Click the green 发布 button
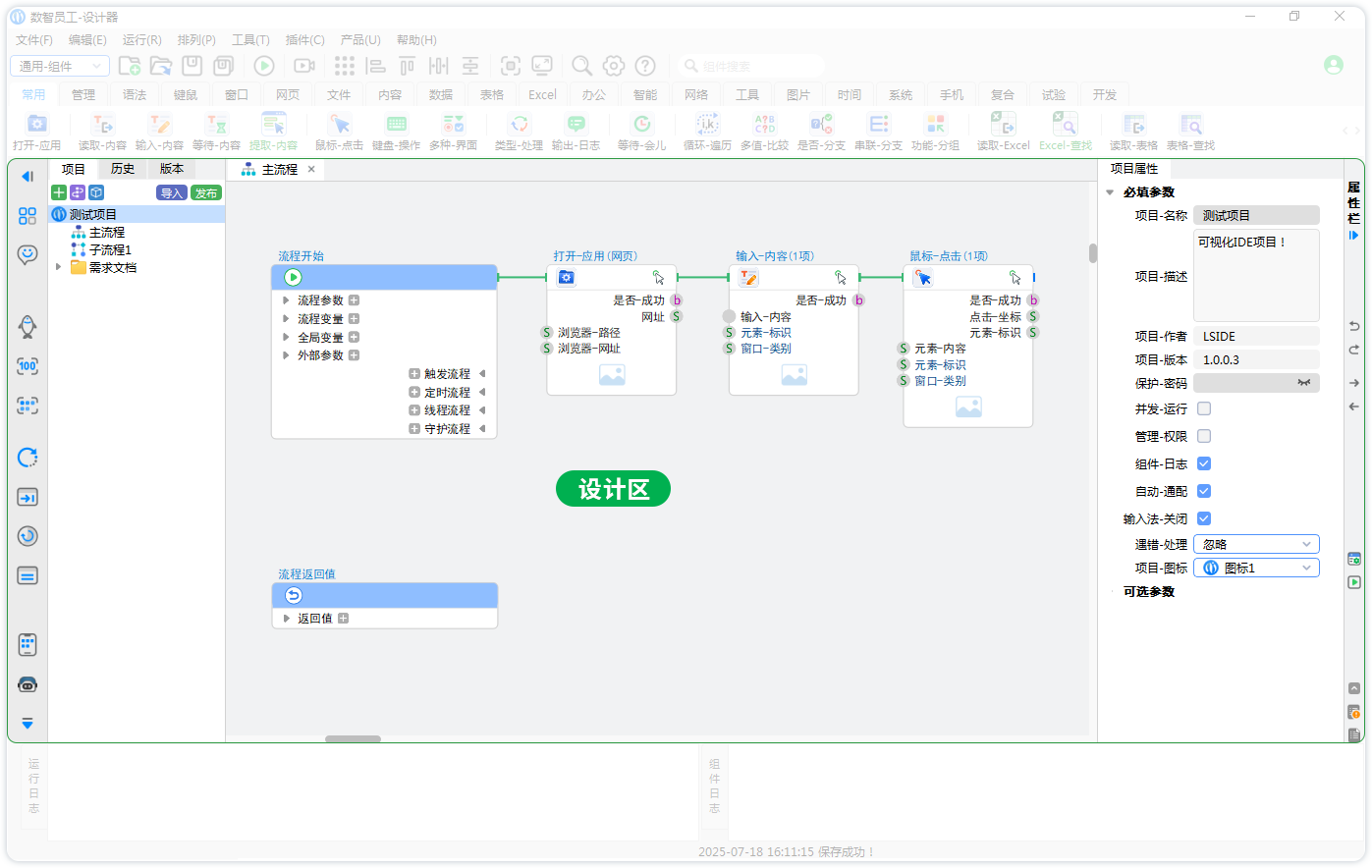The width and height of the screenshot is (1372, 868). point(206,192)
